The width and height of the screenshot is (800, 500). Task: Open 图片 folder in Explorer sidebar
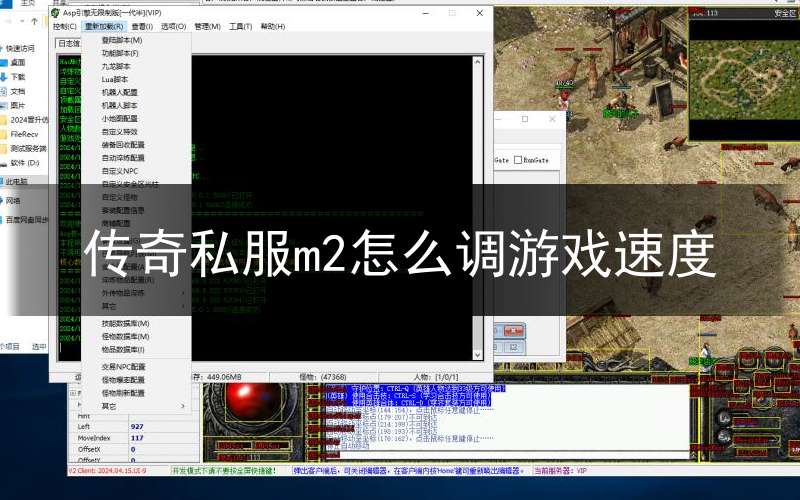tap(18, 106)
